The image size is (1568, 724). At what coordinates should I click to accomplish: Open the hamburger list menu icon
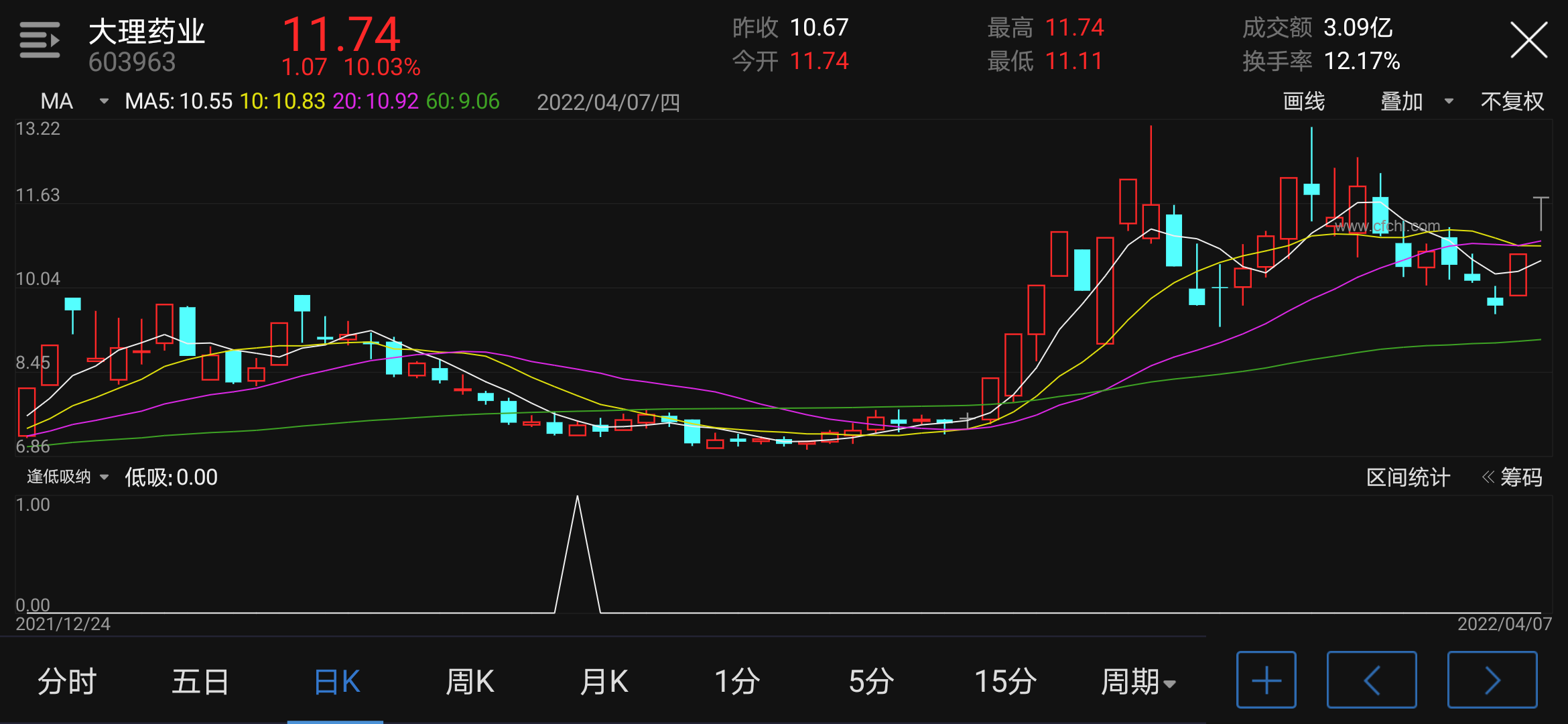[x=40, y=40]
